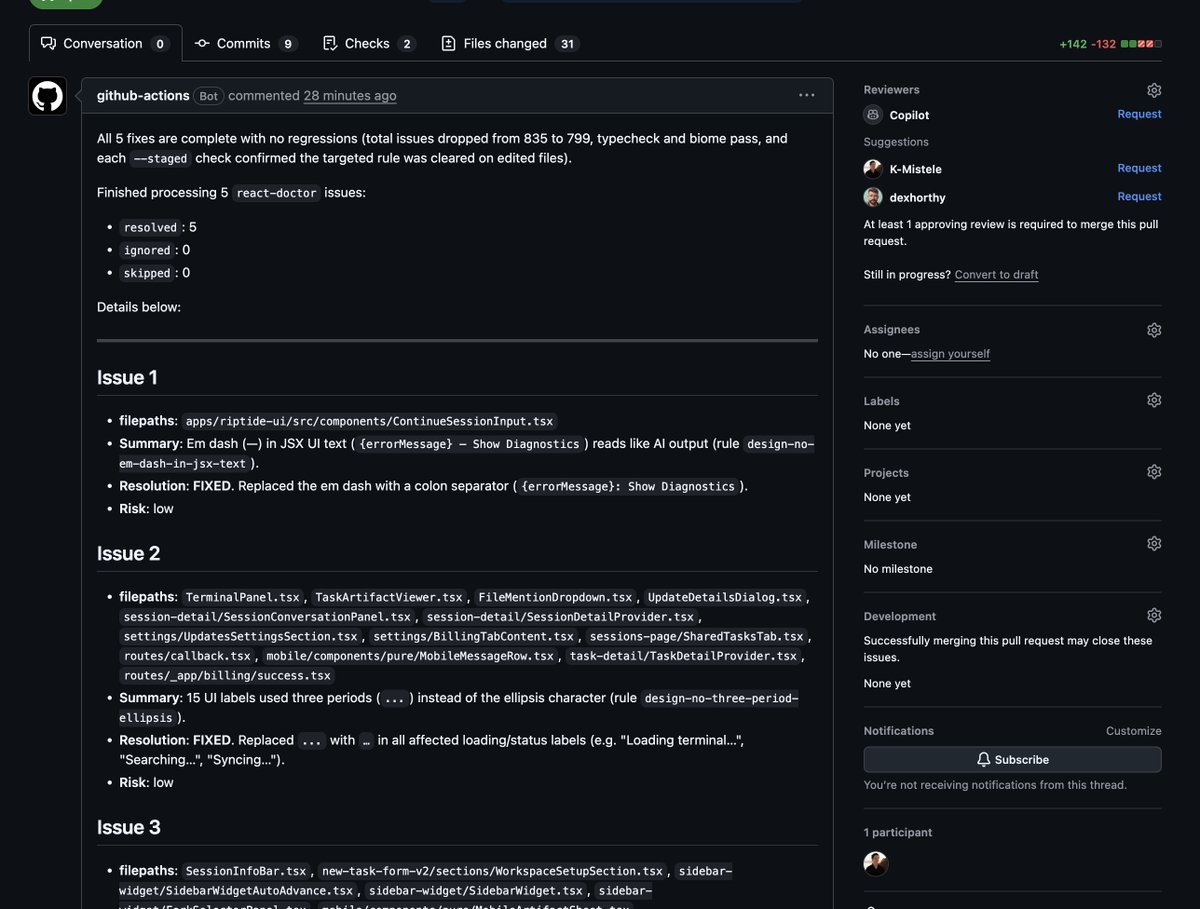This screenshot has height=909, width=1200.
Task: Click the Commits tab git icon
Action: pyautogui.click(x=202, y=43)
